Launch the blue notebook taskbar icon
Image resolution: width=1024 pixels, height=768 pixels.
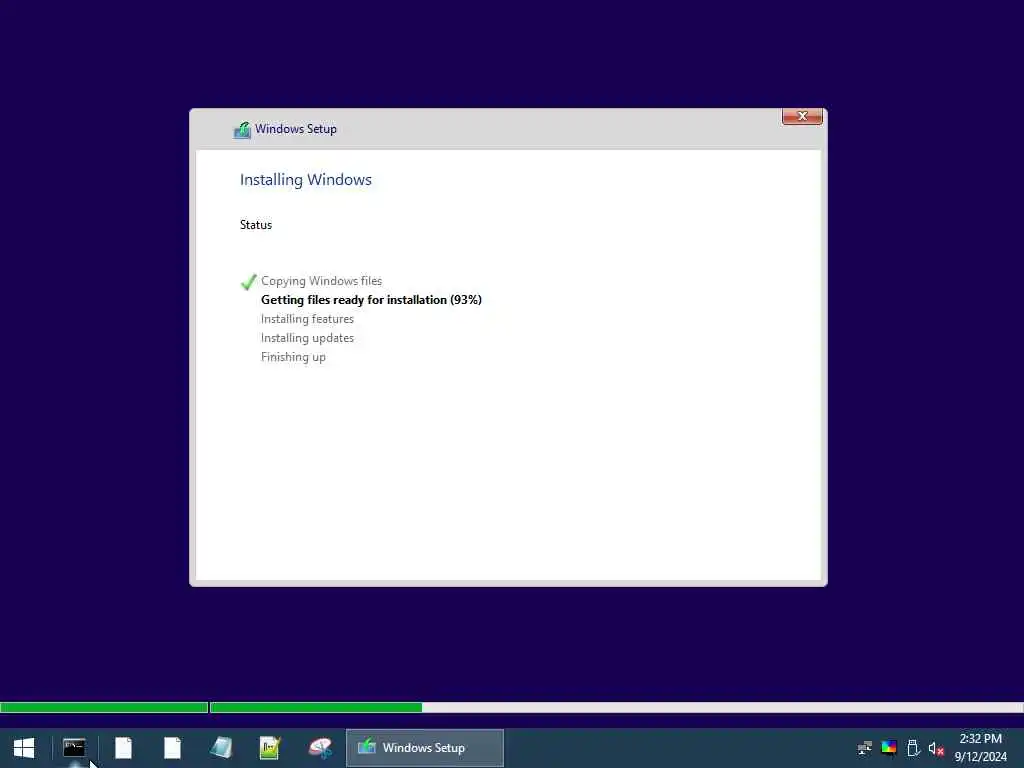tap(221, 748)
